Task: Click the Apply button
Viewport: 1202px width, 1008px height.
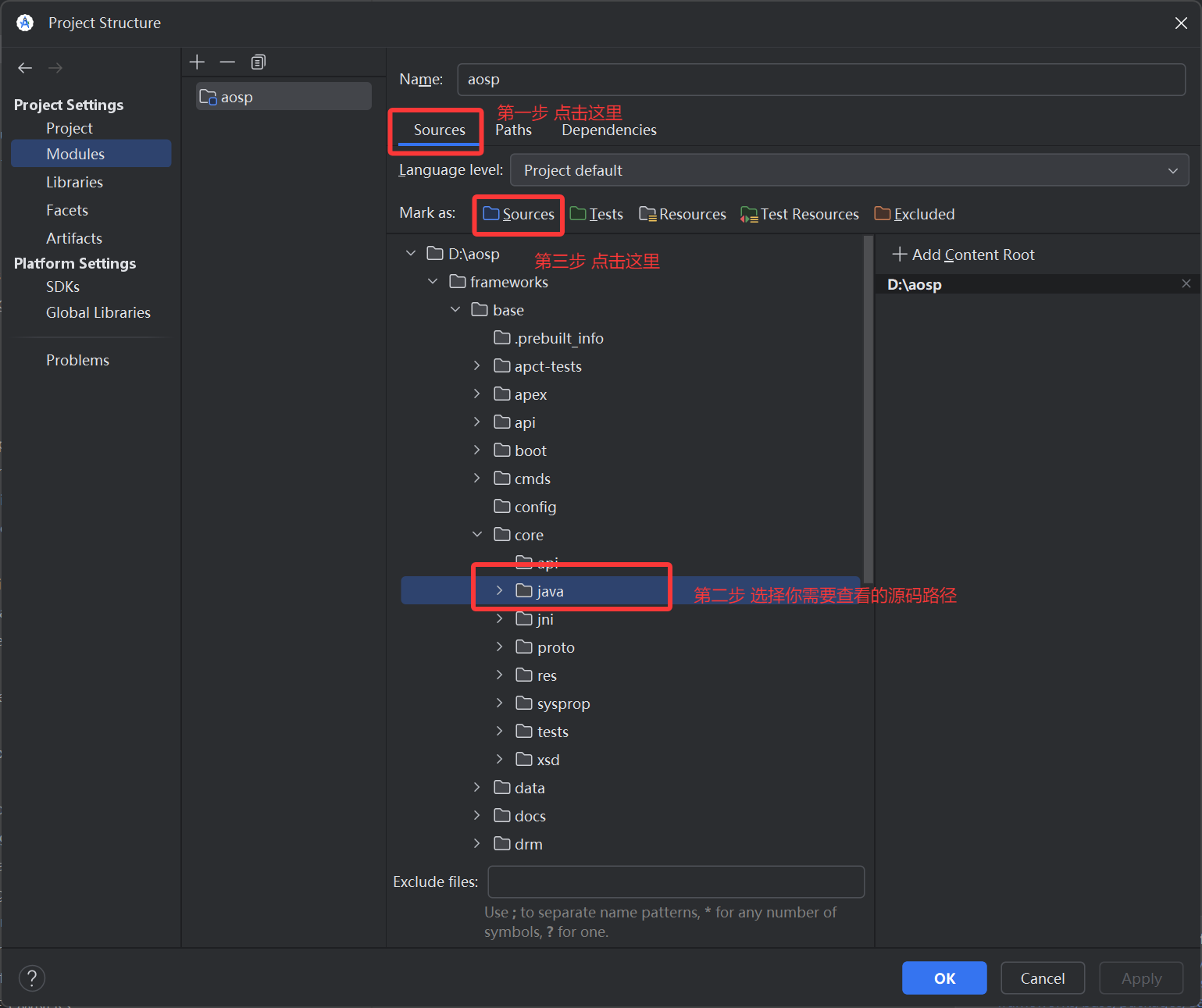Action: coord(1141,978)
